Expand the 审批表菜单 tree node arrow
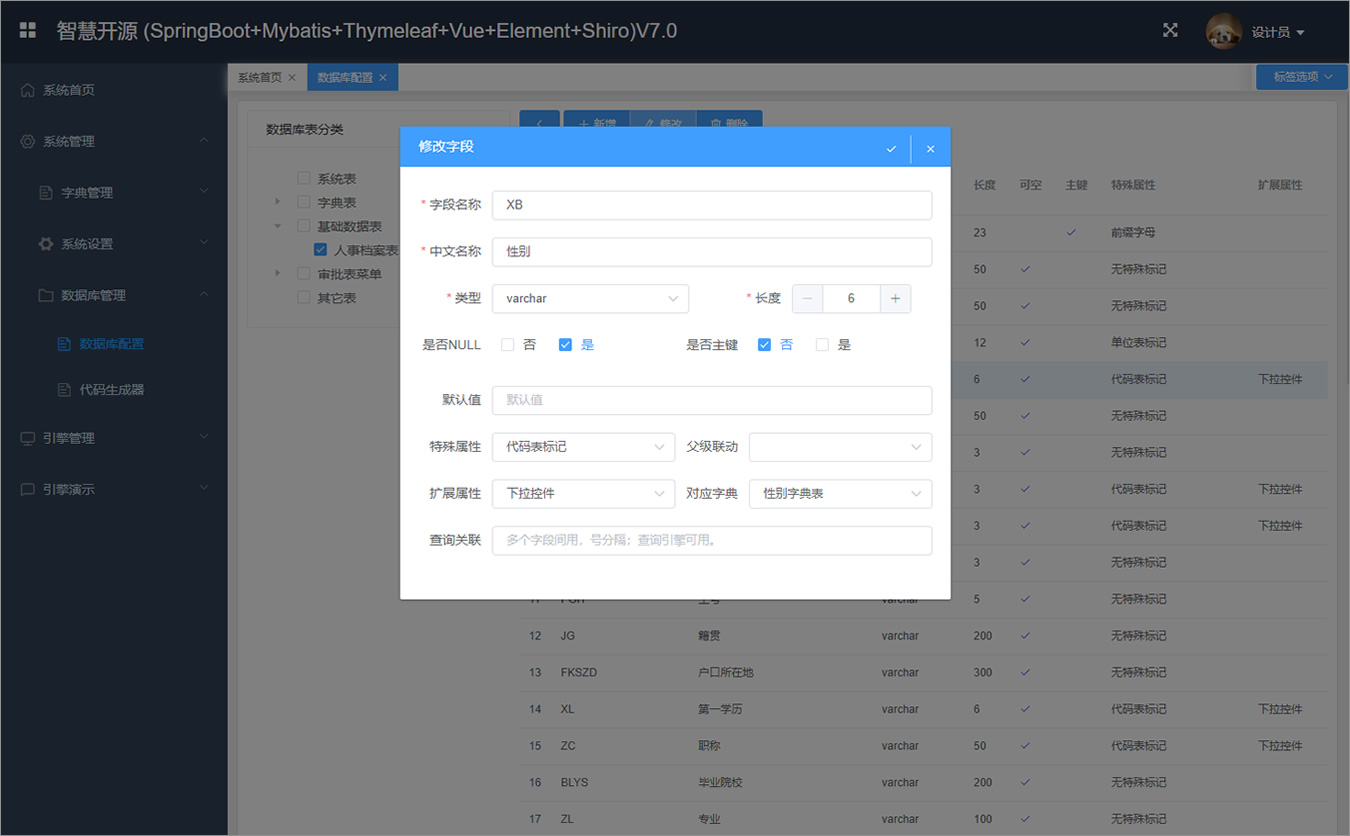This screenshot has height=836, width=1350. (x=278, y=273)
